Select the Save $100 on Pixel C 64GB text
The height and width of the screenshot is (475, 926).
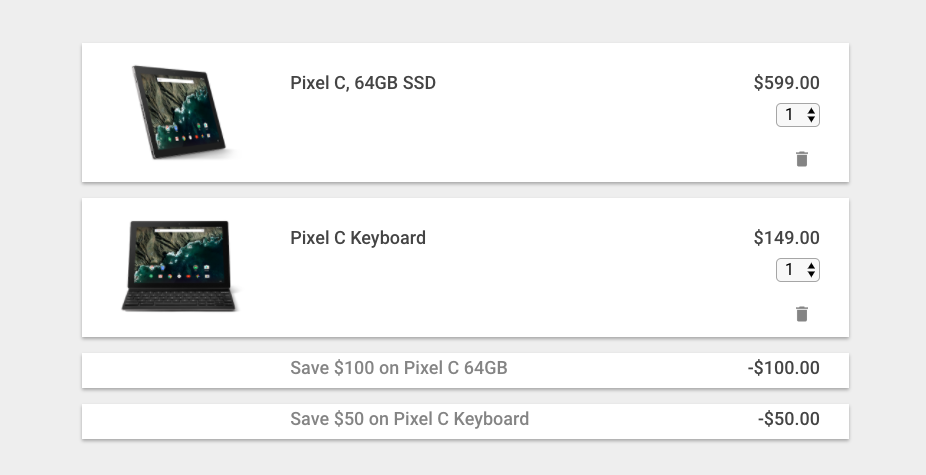(x=399, y=368)
